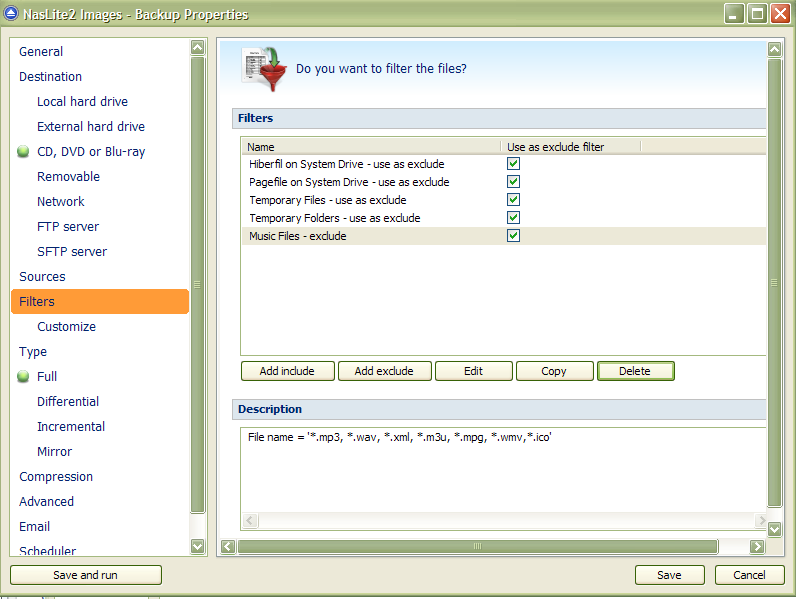Click sidebar scroll down arrow

[197, 546]
